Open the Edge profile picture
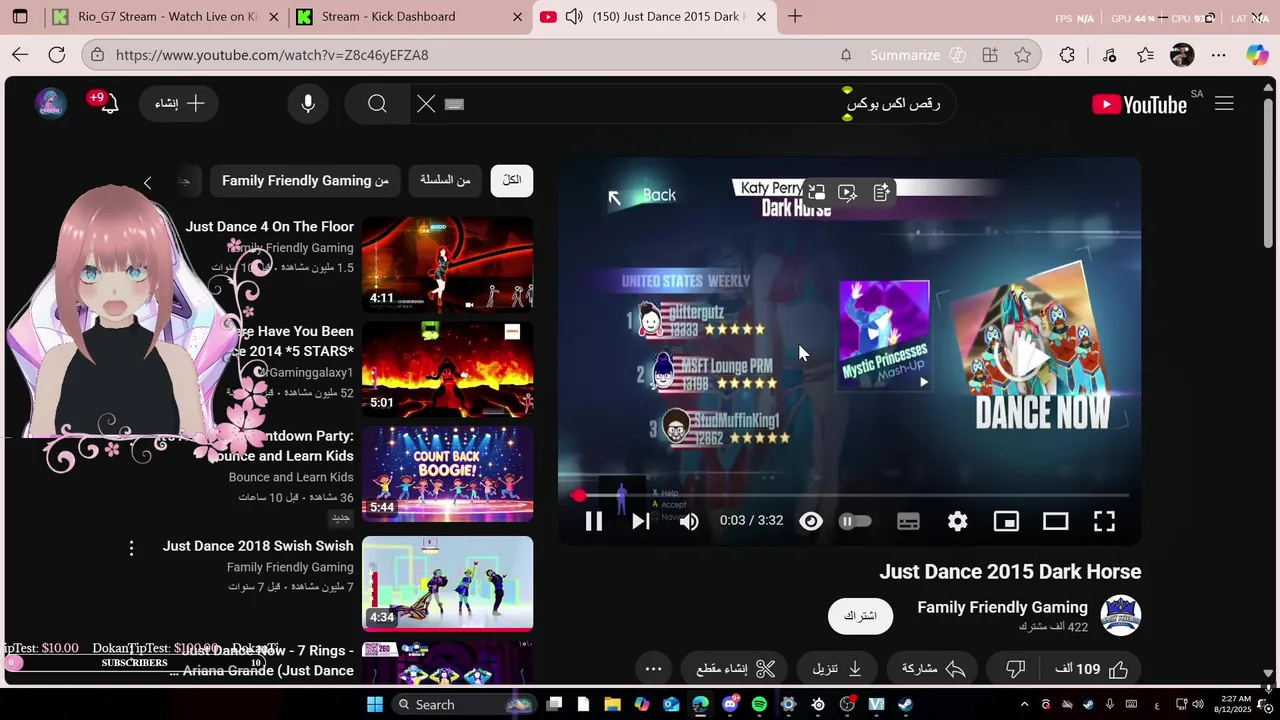The width and height of the screenshot is (1280, 720). point(1182,55)
